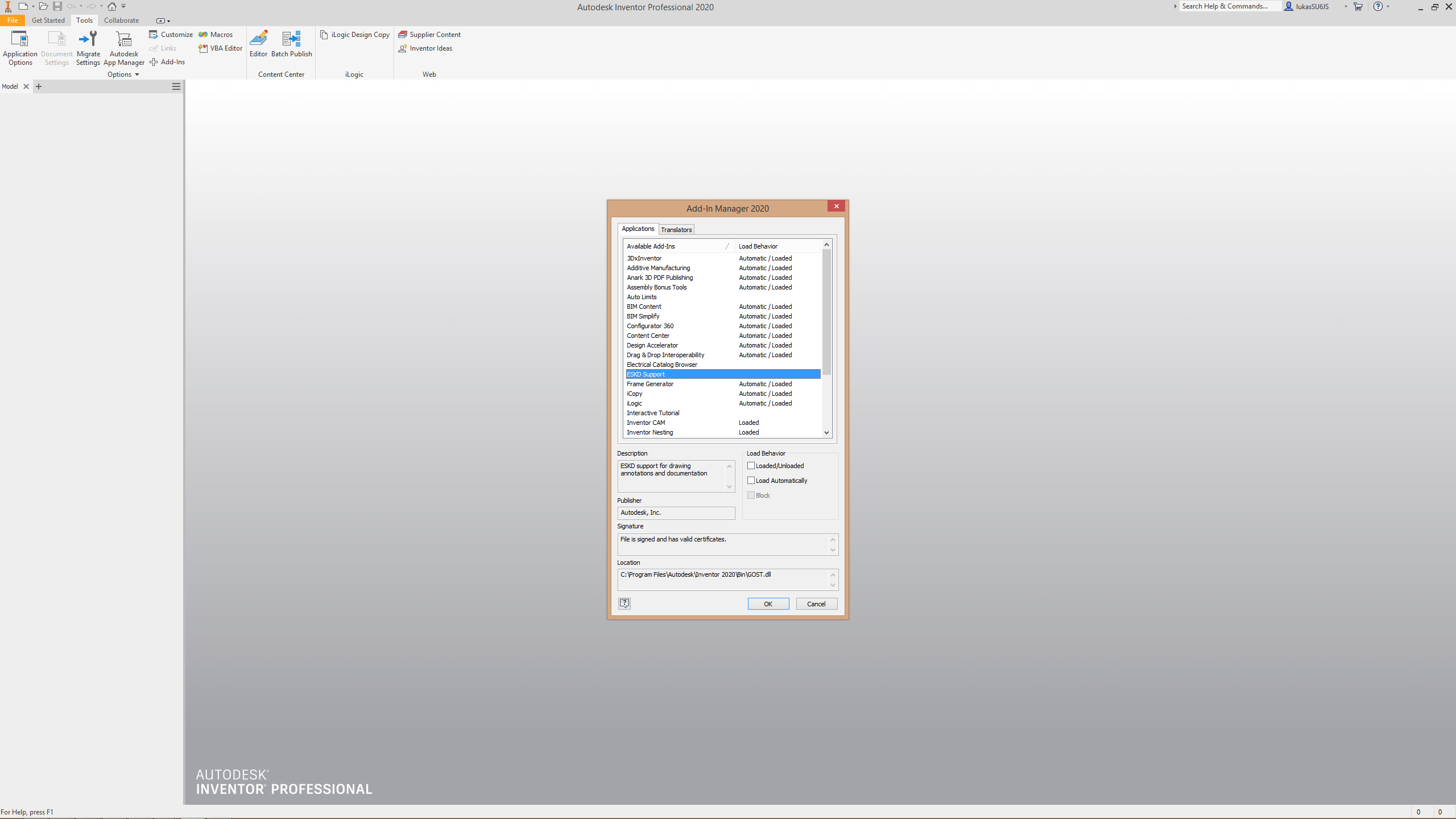This screenshot has height=819, width=1456.
Task: Open Autodesk App Manager
Action: coord(124,48)
